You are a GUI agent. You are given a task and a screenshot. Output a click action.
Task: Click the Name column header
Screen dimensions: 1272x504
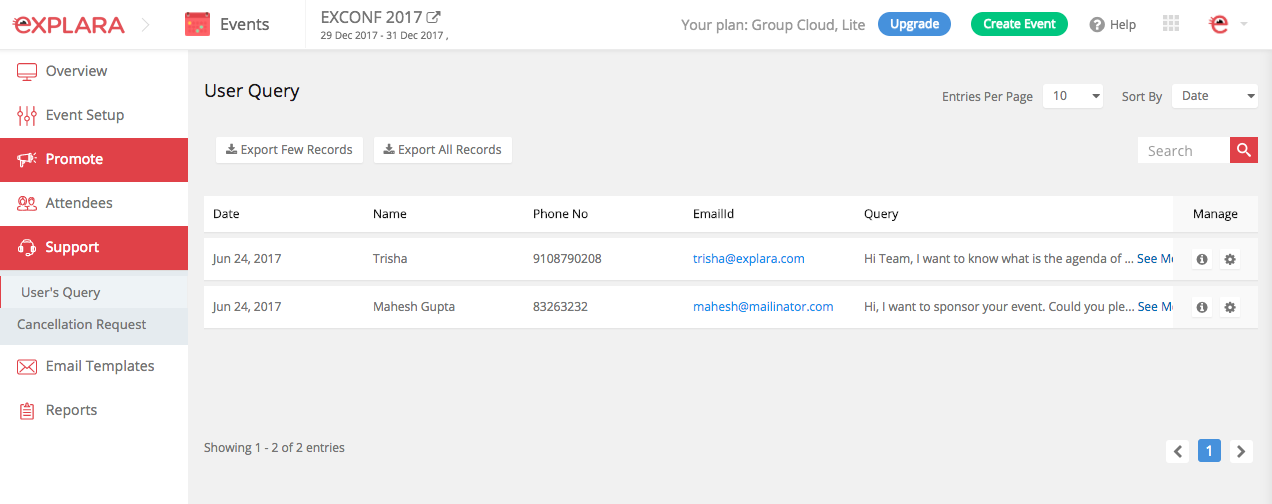click(x=390, y=214)
